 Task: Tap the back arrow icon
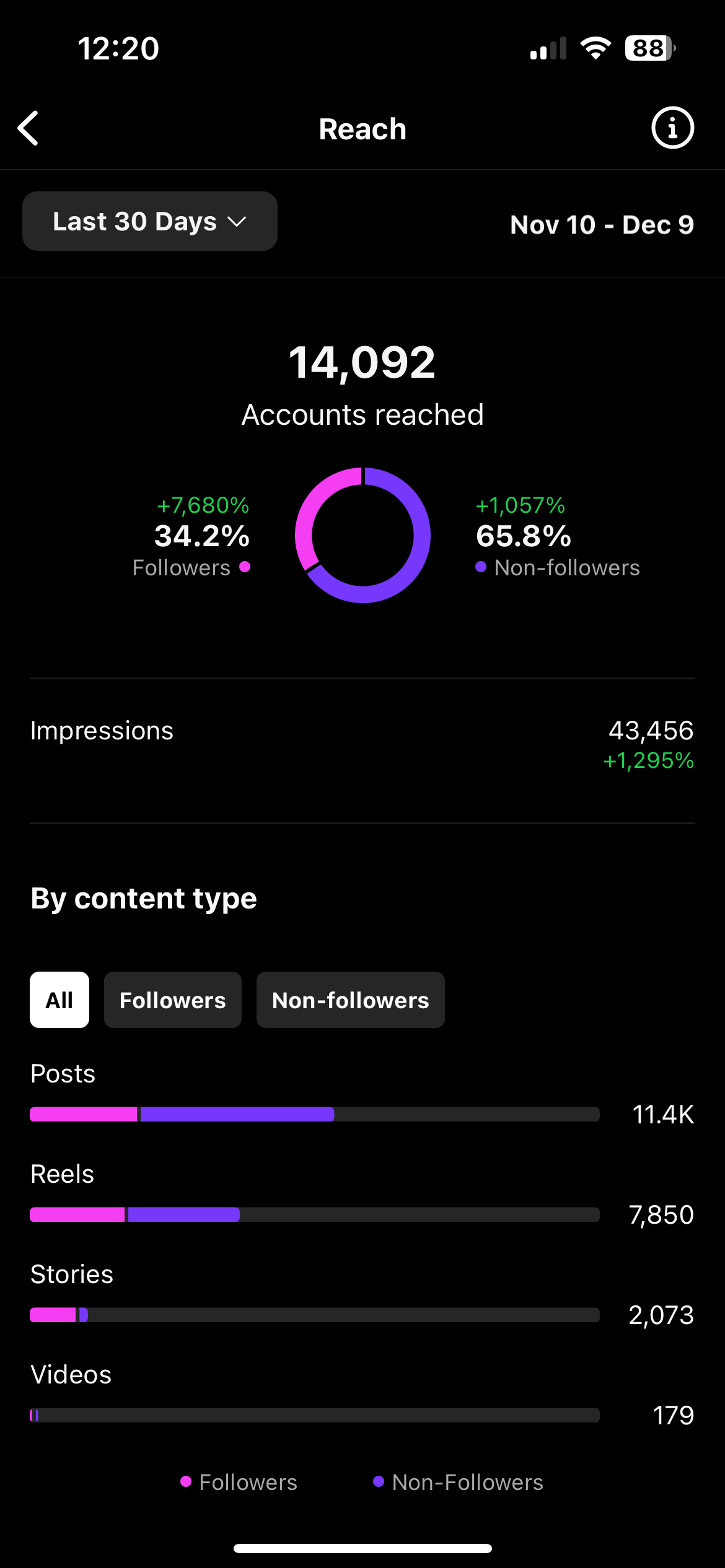click(x=29, y=128)
